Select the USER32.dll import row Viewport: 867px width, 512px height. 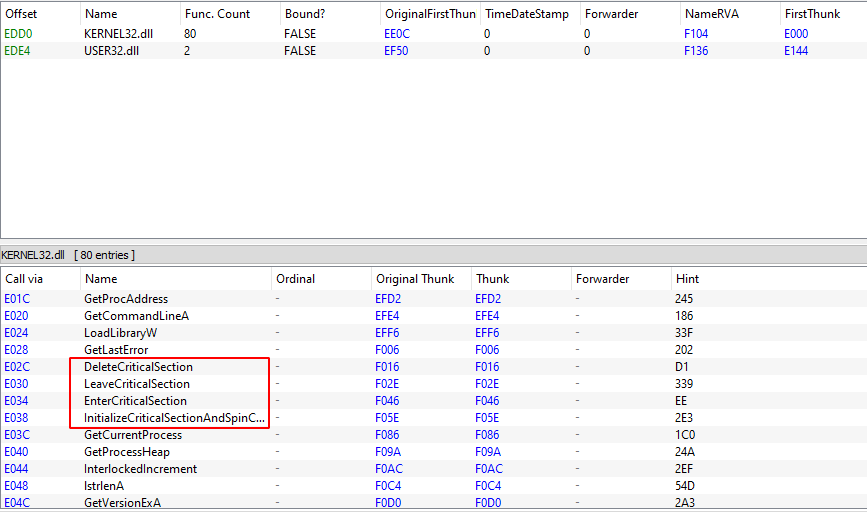[x=434, y=51]
